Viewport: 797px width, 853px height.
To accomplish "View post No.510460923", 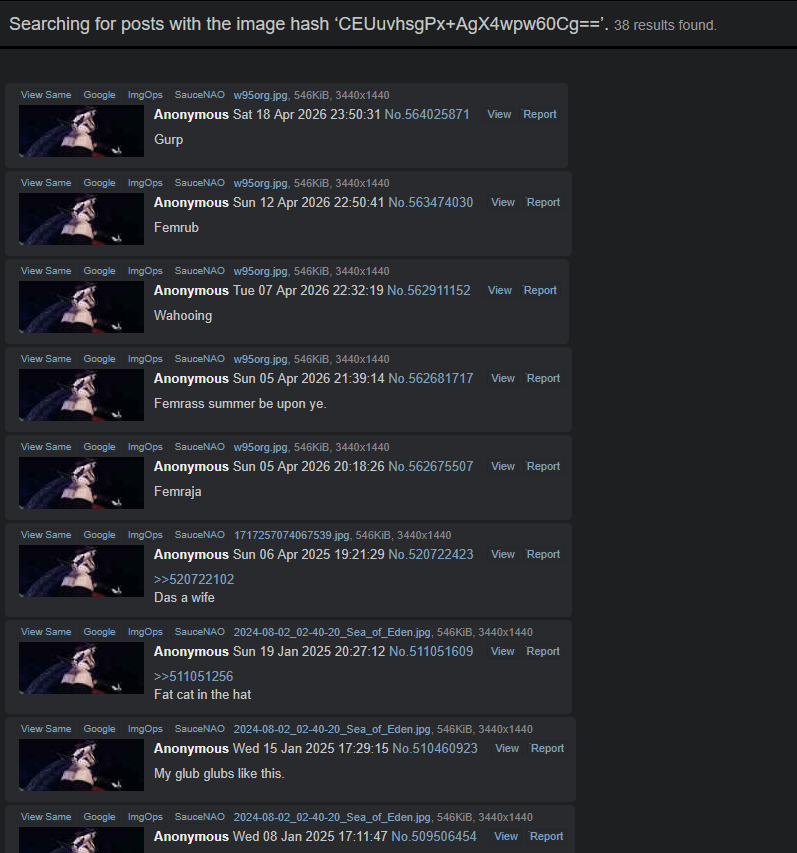I will [x=506, y=749].
